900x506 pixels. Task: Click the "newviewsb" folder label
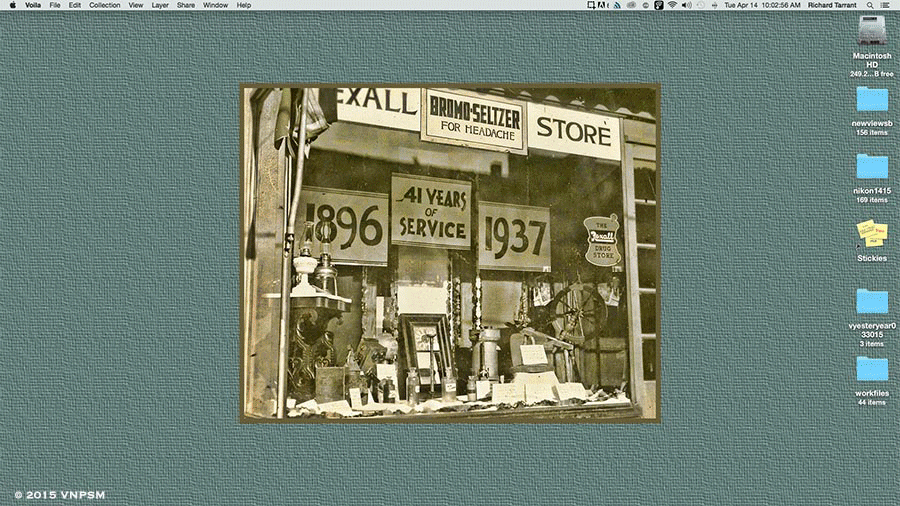(872, 123)
